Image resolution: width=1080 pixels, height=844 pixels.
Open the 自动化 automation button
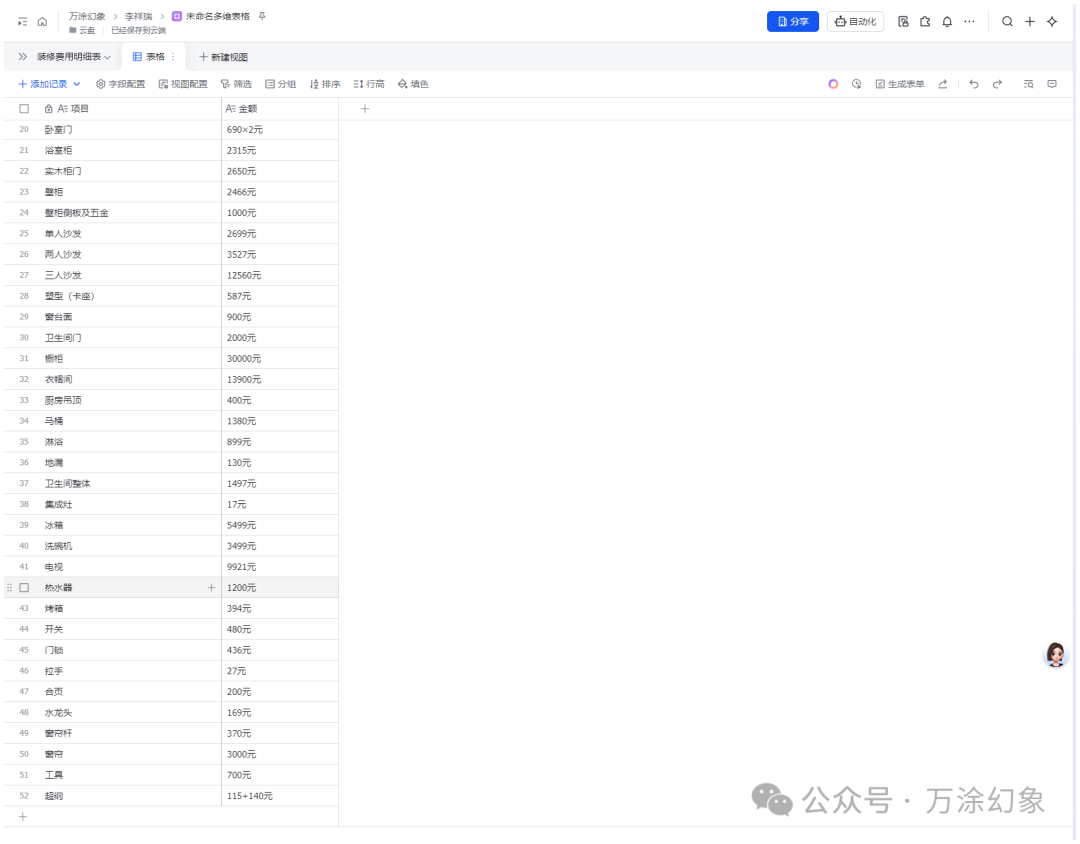855,21
